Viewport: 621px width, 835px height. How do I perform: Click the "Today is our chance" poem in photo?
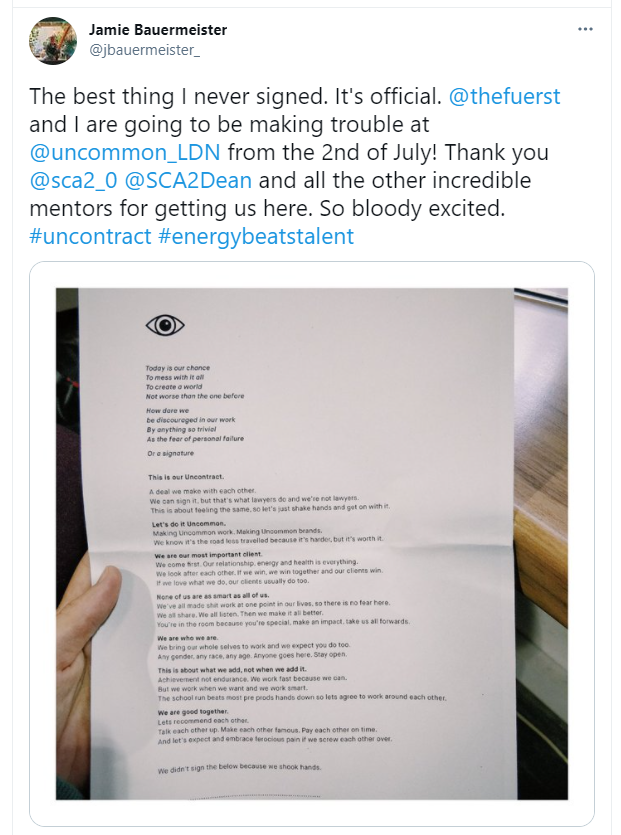[178, 367]
